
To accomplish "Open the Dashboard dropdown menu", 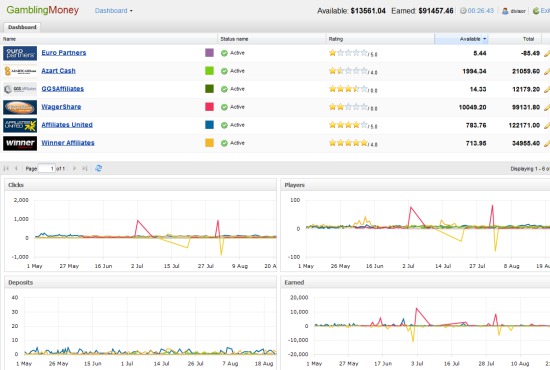I will click(x=114, y=11).
